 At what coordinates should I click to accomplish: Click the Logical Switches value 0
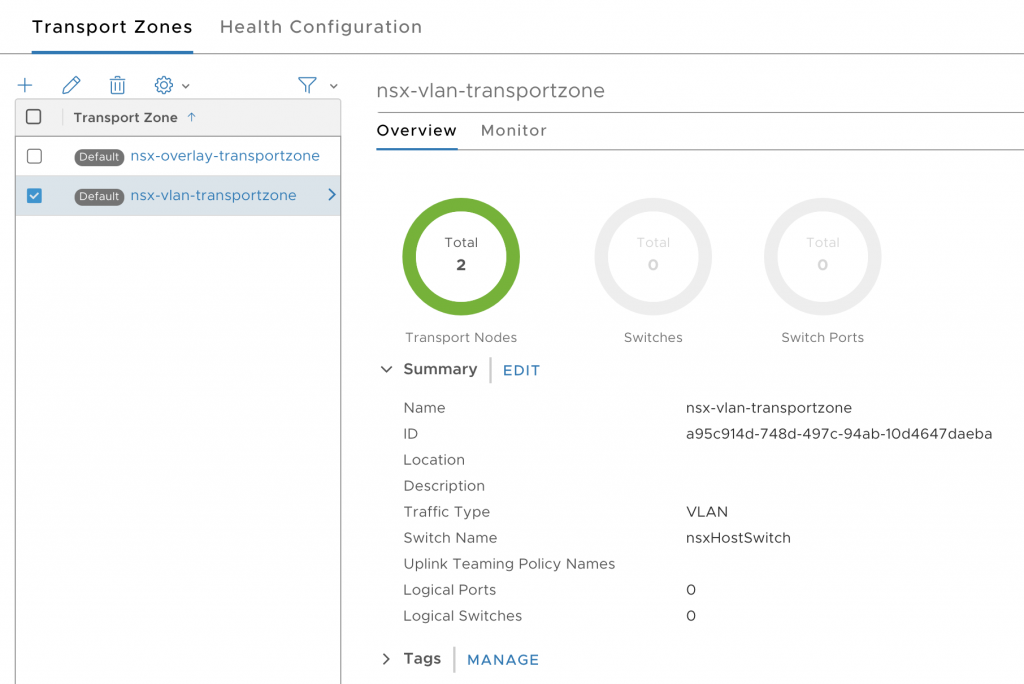pos(691,616)
